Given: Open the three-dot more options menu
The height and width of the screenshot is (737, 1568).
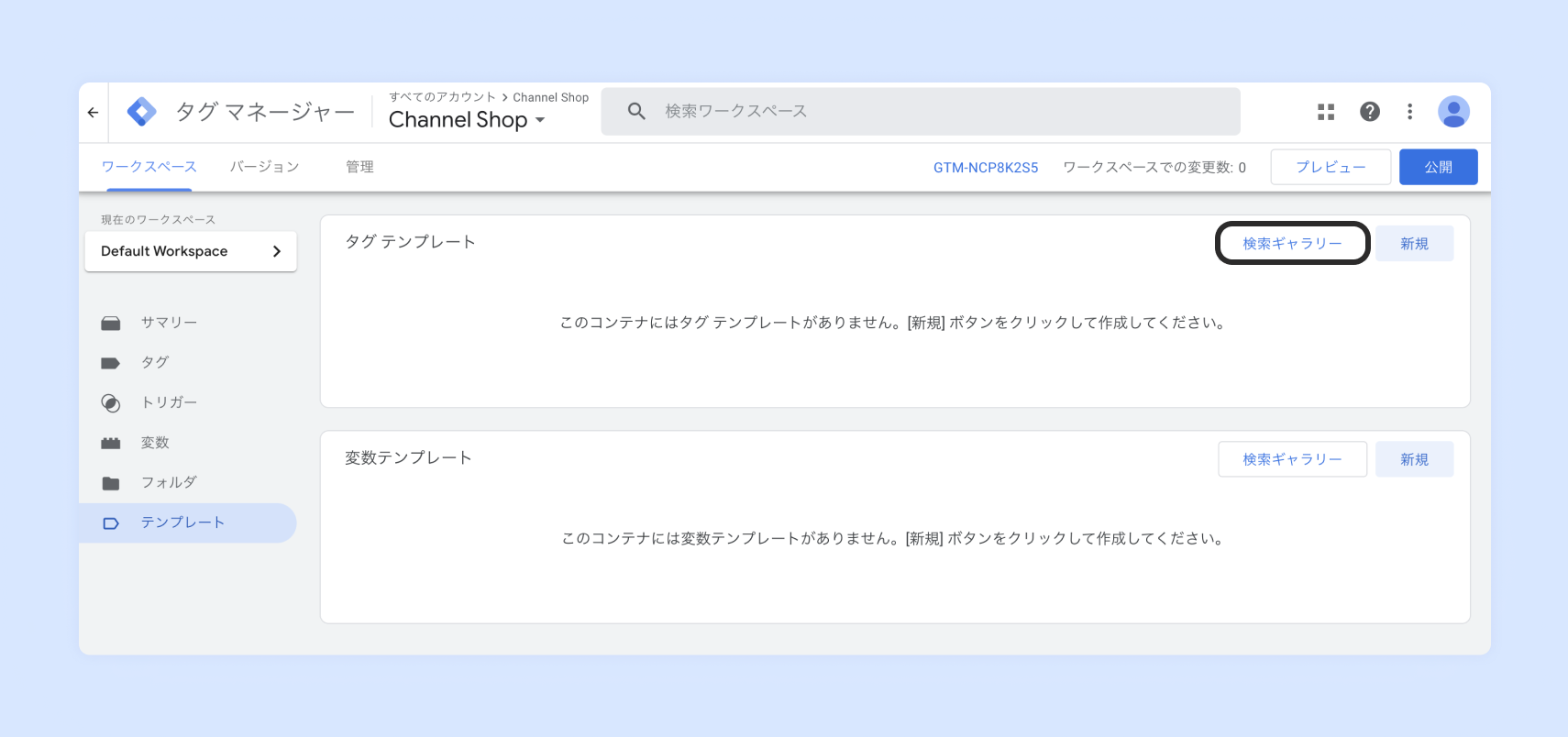Looking at the screenshot, I should [x=1409, y=112].
